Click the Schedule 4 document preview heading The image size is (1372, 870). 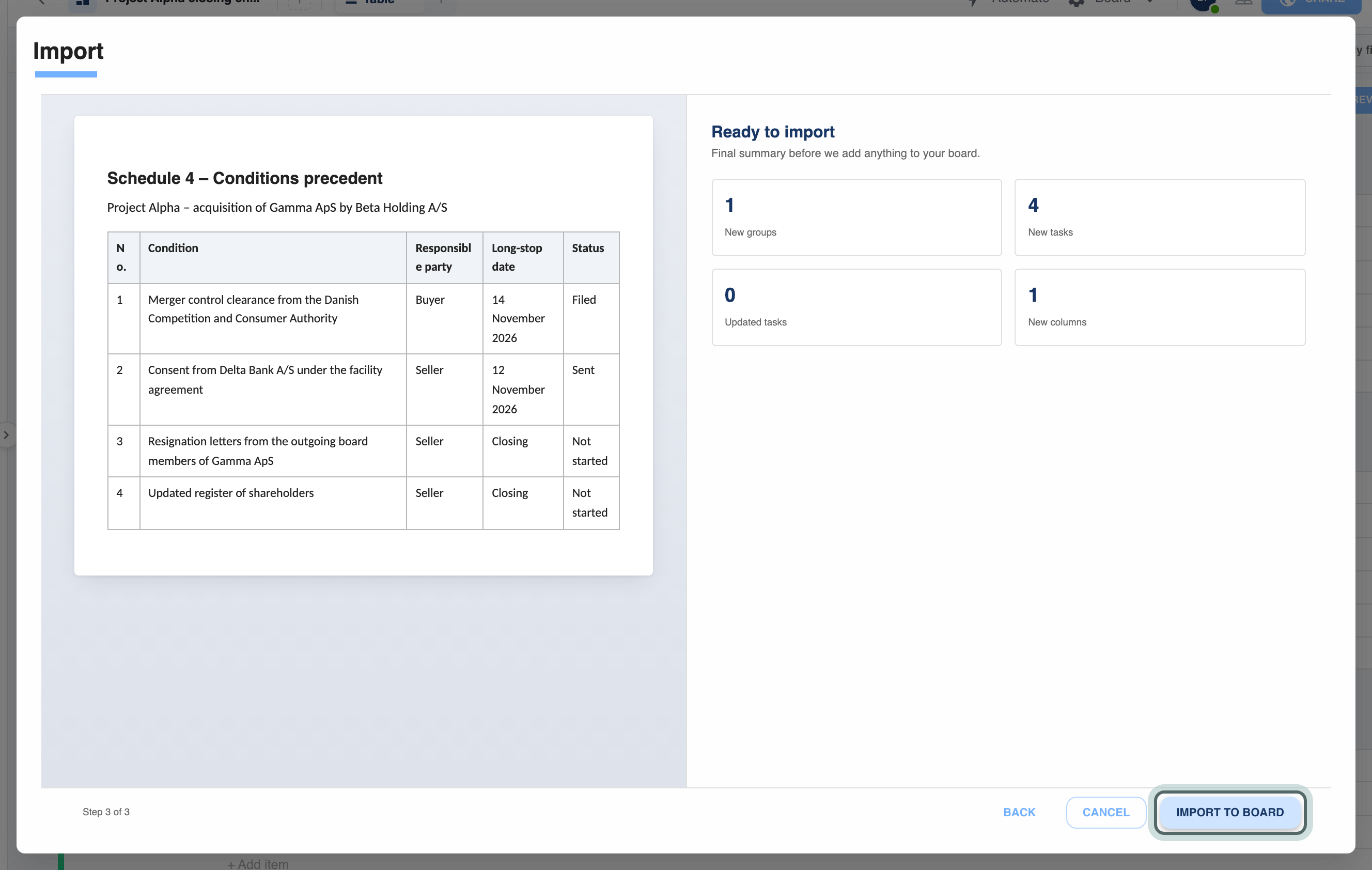[x=244, y=178]
